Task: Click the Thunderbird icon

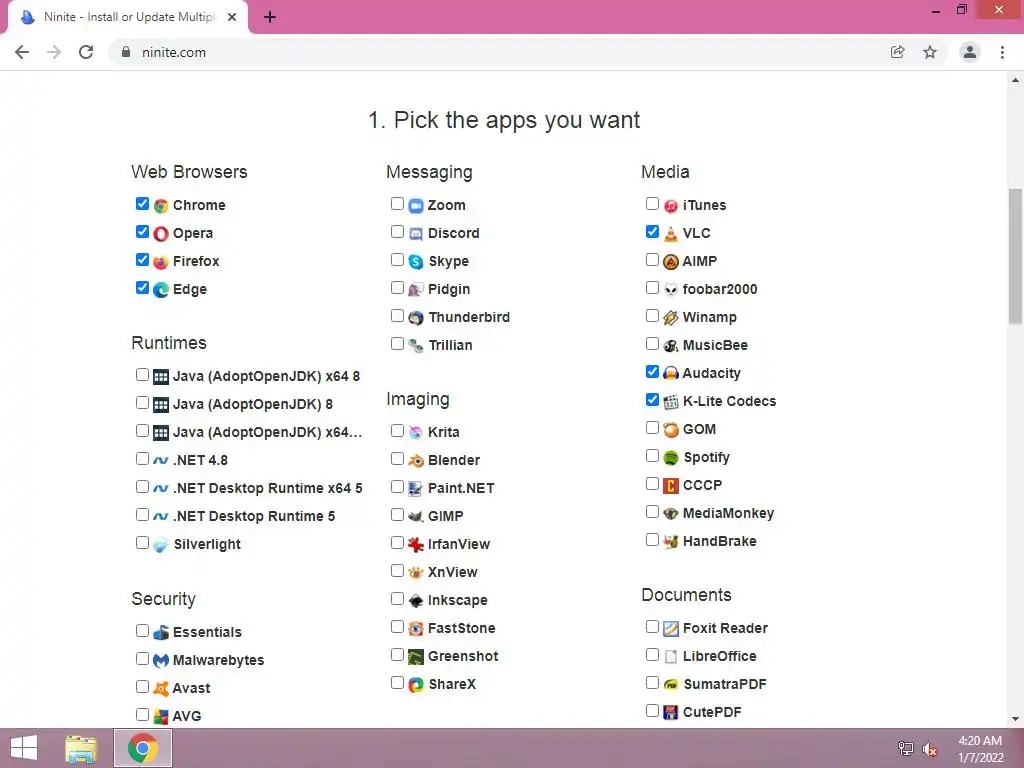Action: click(416, 318)
